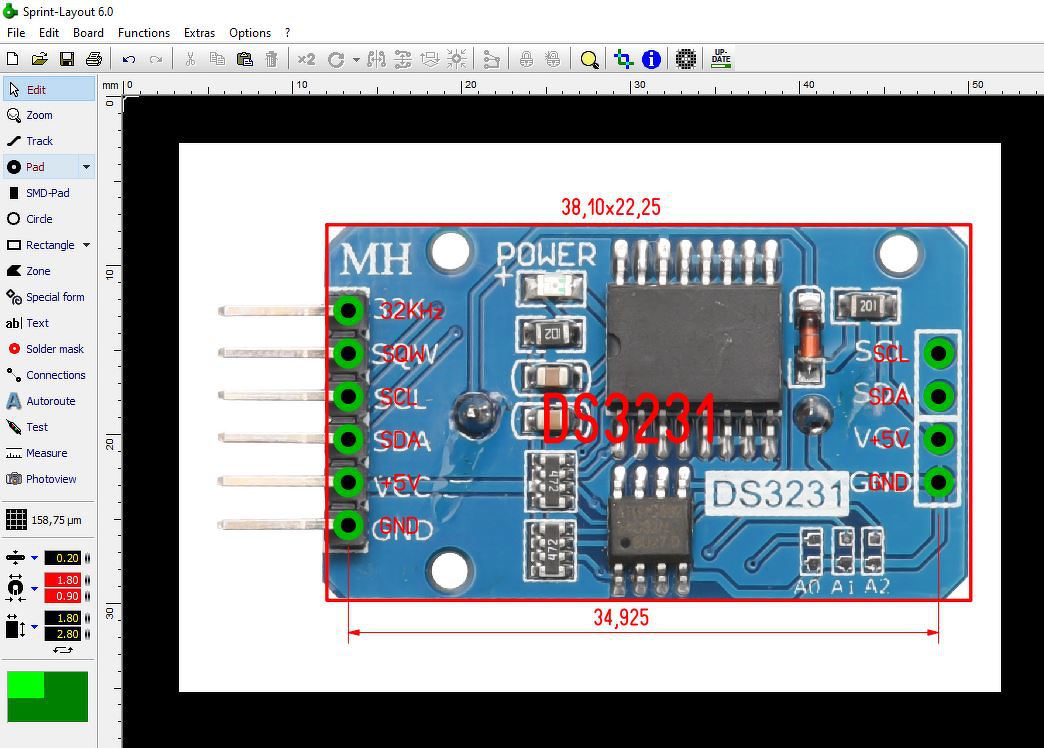
Task: Open the File menu
Action: point(16,33)
